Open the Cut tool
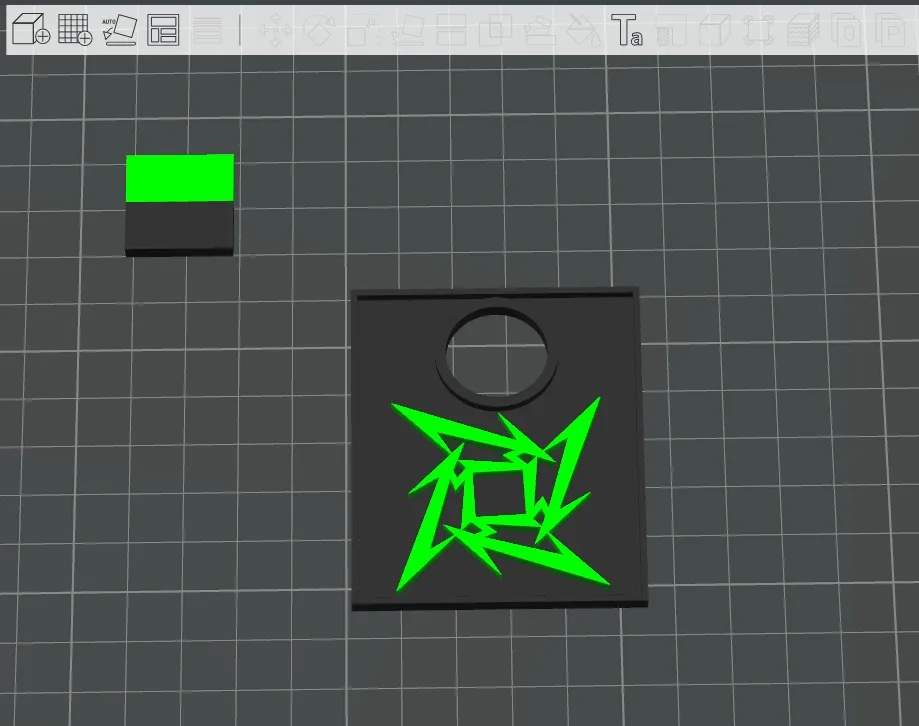 450,31
